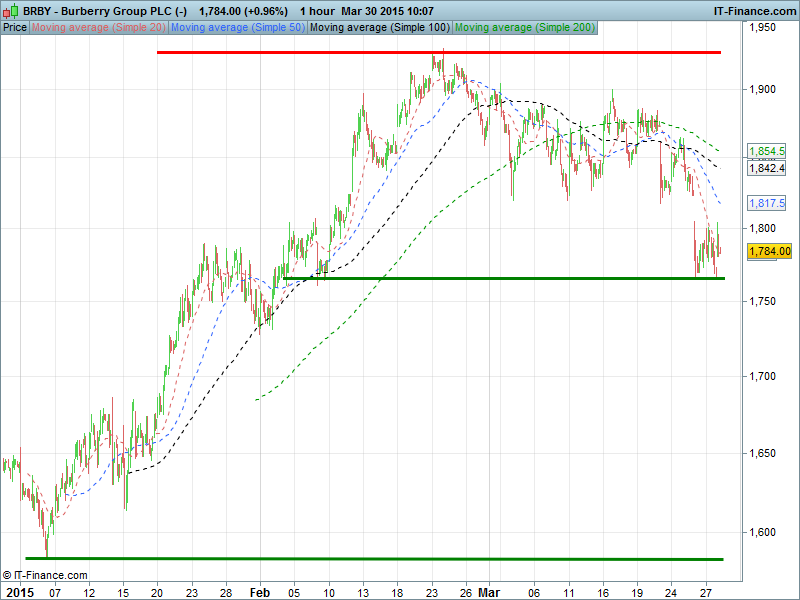Click the 1 hour timeframe label
800x600 pixels.
pos(317,10)
